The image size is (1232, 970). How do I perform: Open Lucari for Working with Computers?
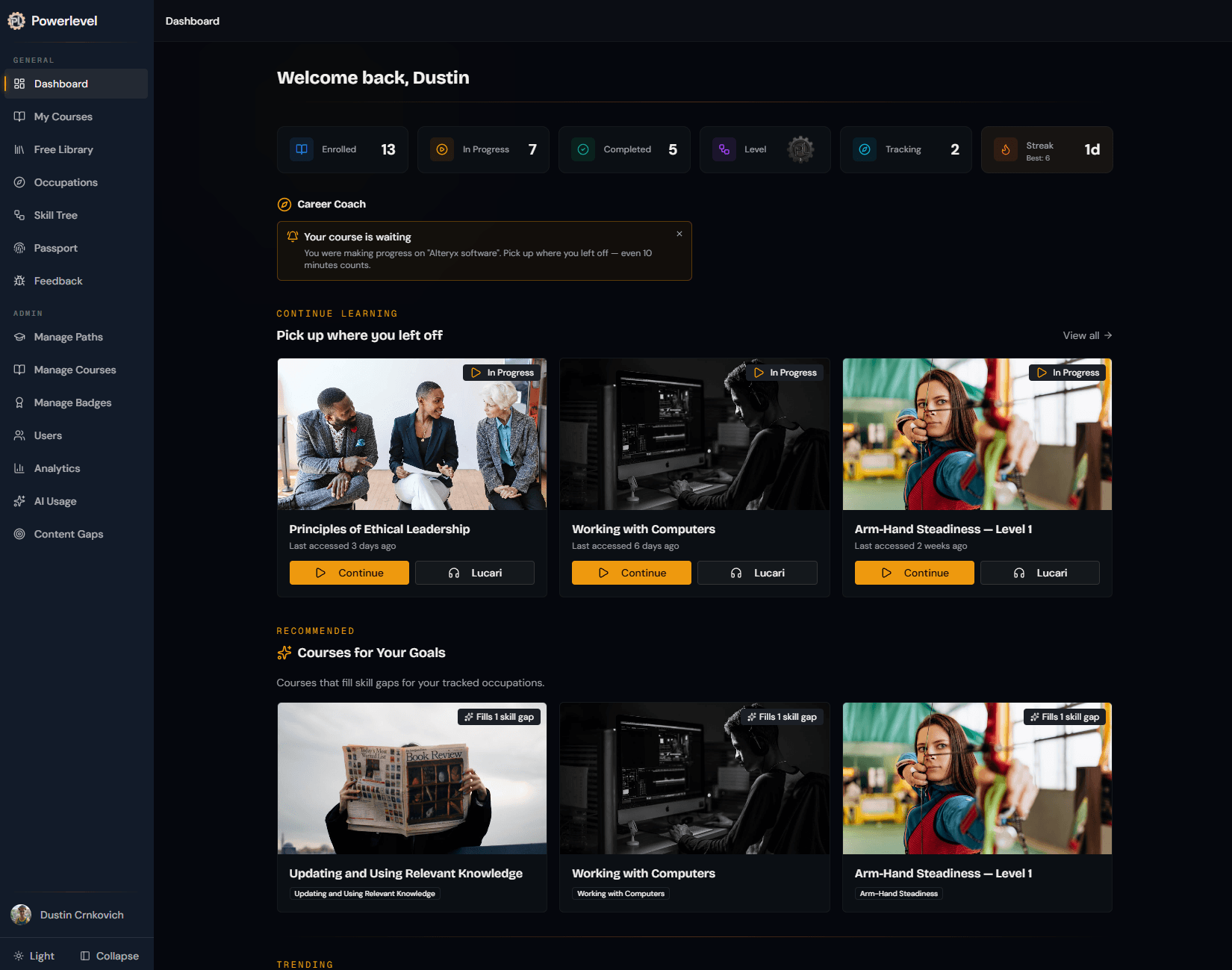[756, 573]
